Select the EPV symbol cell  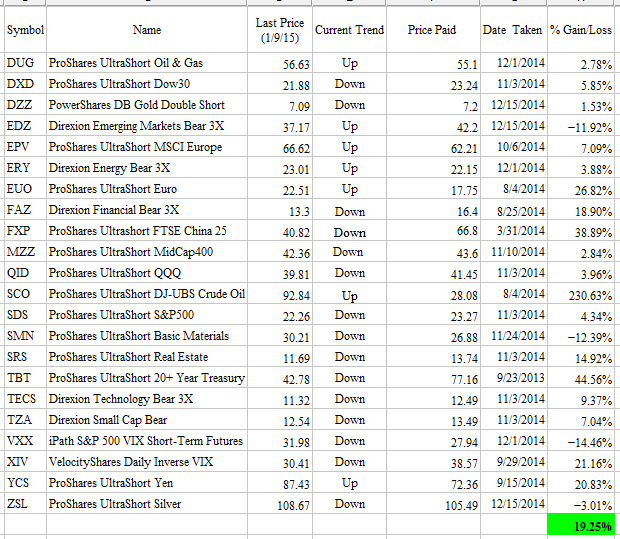tap(25, 146)
